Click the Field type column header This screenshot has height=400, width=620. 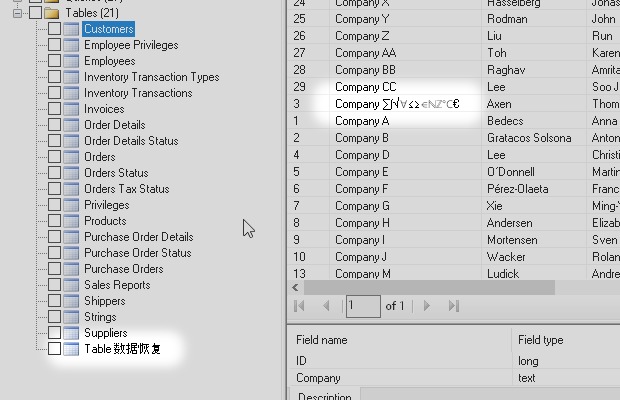point(541,340)
